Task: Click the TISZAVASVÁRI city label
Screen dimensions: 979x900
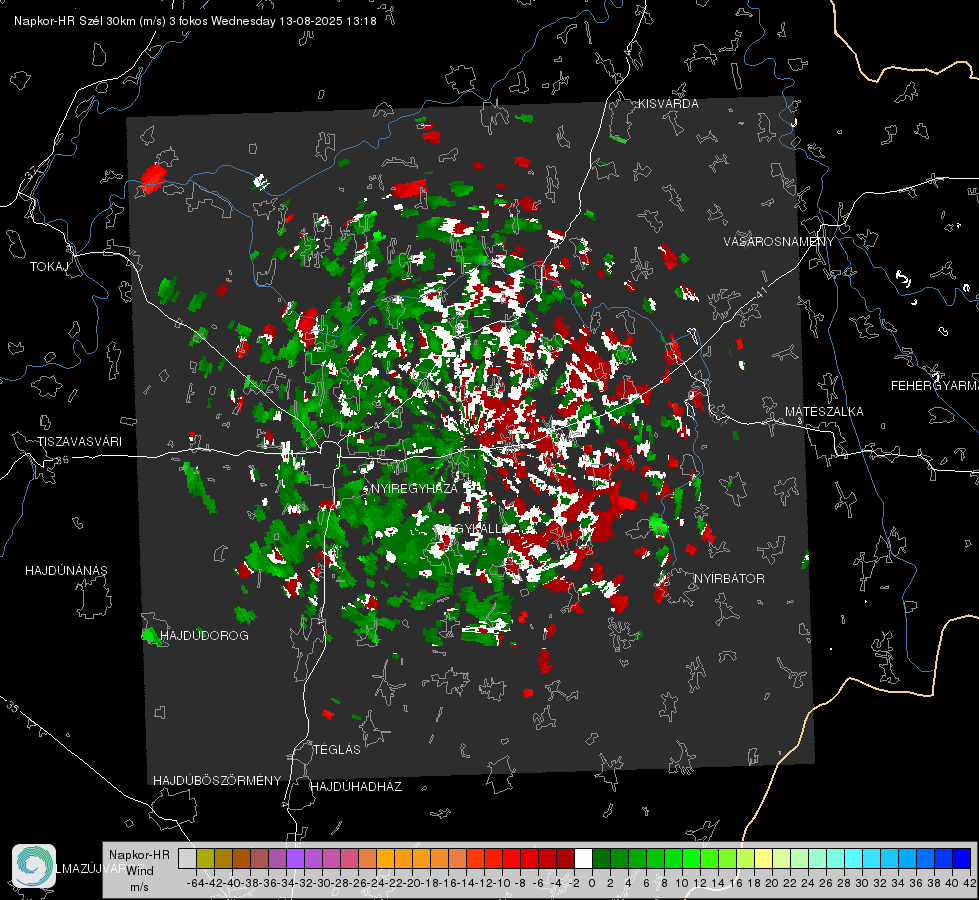Action: (79, 442)
